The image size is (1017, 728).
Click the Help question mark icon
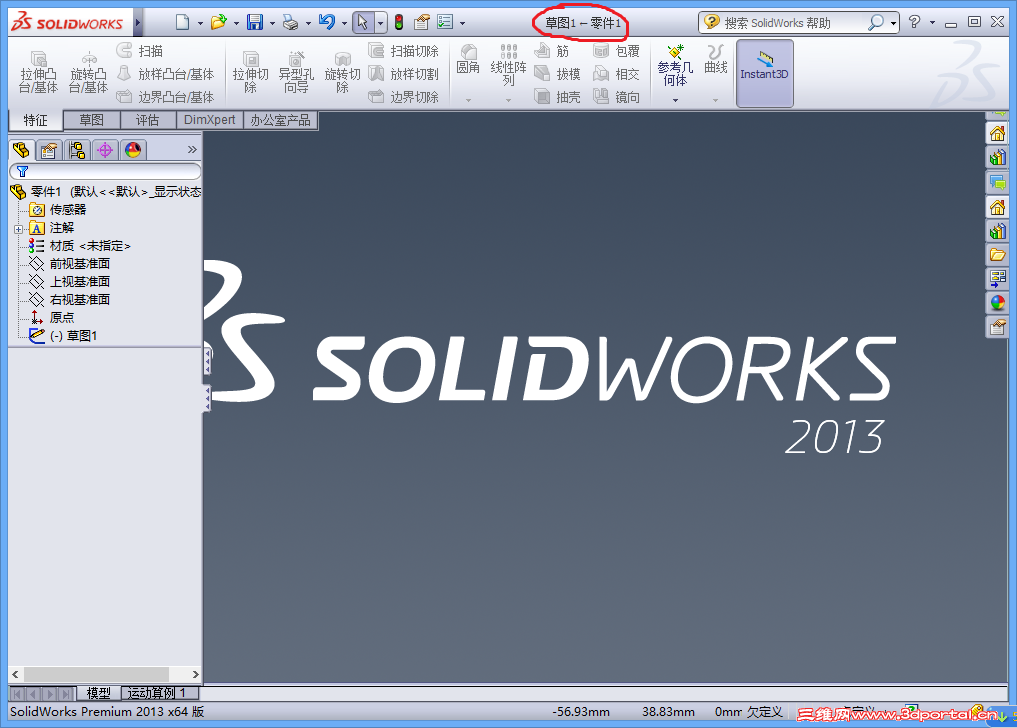tap(915, 22)
